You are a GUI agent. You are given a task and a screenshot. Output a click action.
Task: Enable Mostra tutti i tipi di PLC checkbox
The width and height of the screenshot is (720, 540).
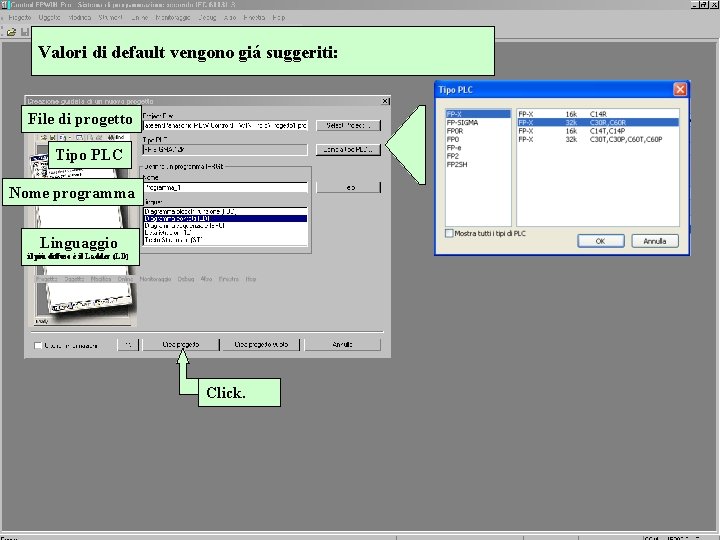(x=449, y=233)
